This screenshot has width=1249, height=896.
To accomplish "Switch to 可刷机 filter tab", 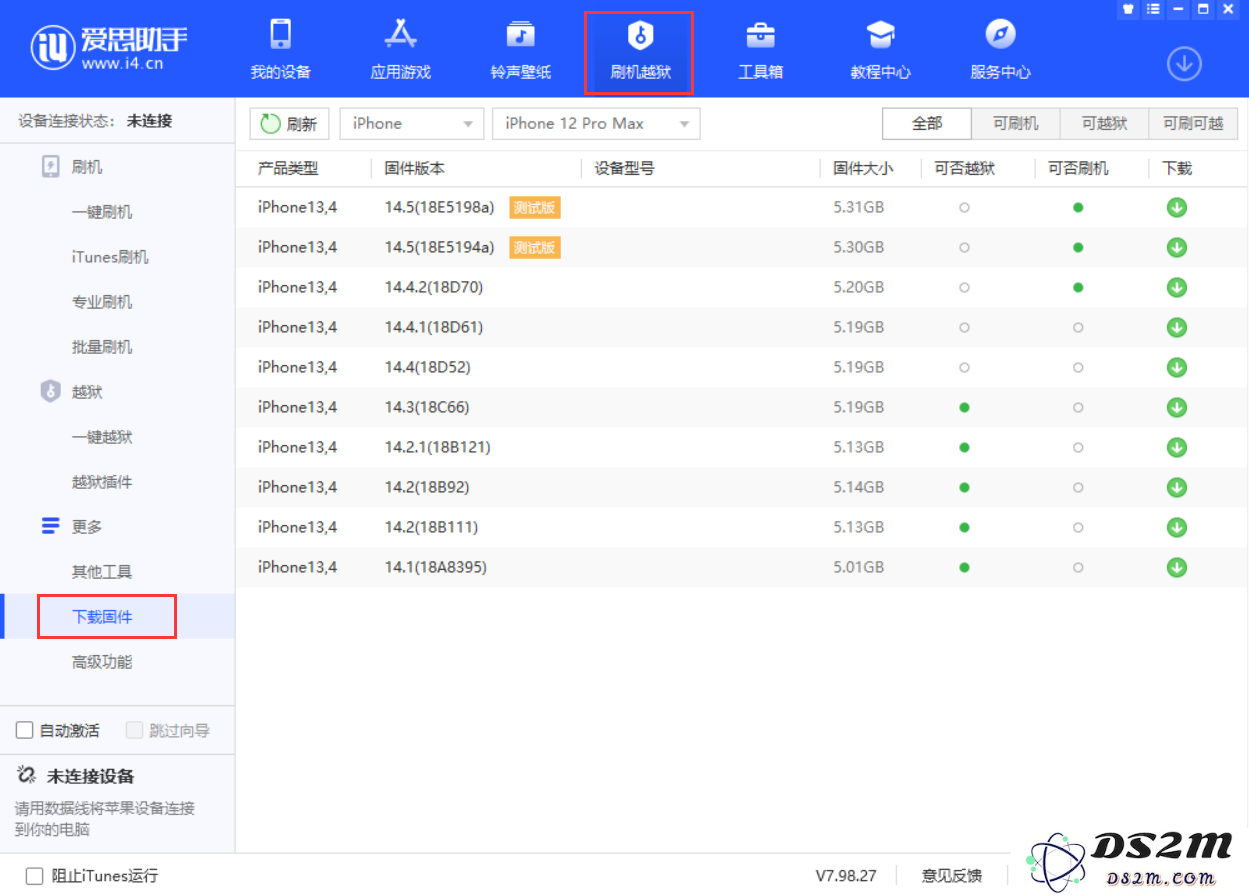I will 1016,124.
